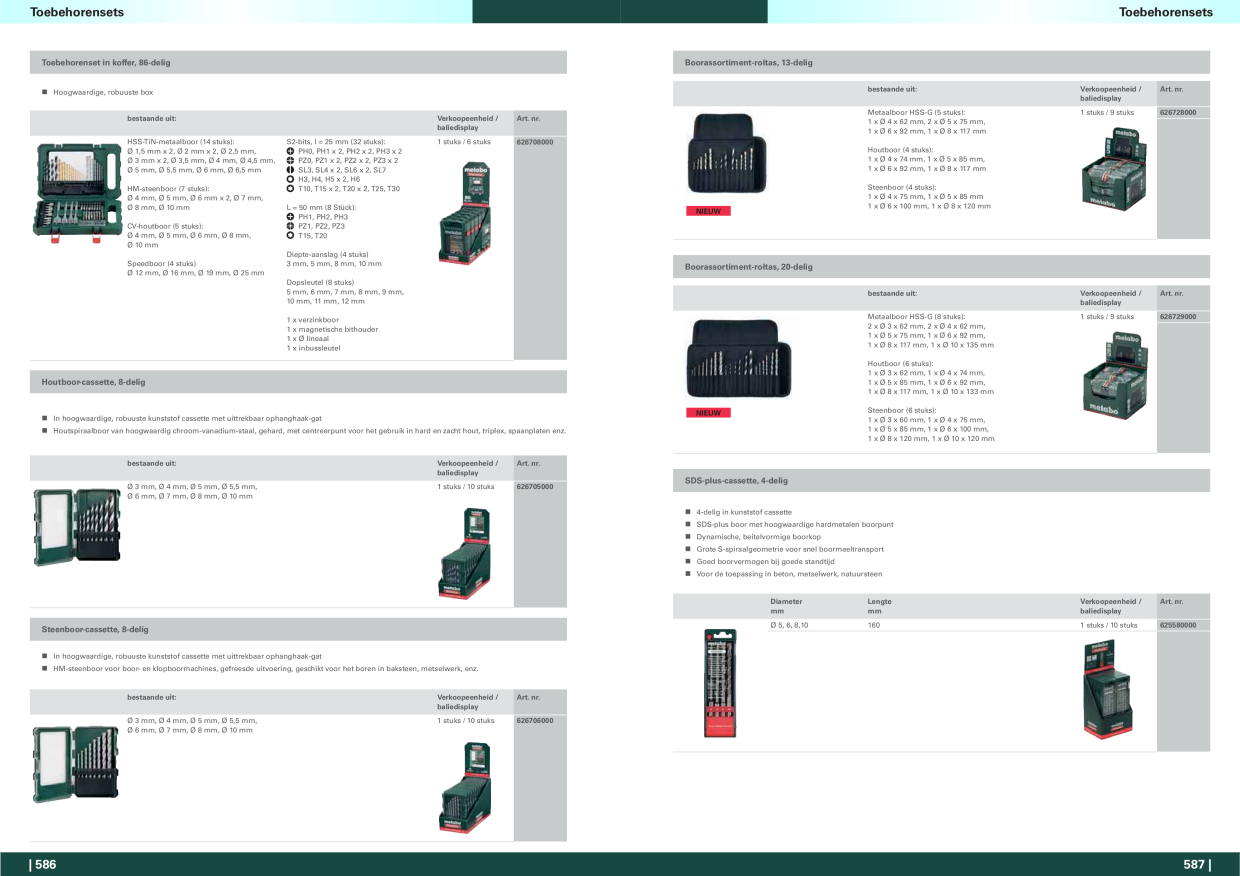Screen dimensions: 1240x876
Task: Click 'HSS-TiN-metaalboor (14 stuks):' text
Action: click(180, 142)
